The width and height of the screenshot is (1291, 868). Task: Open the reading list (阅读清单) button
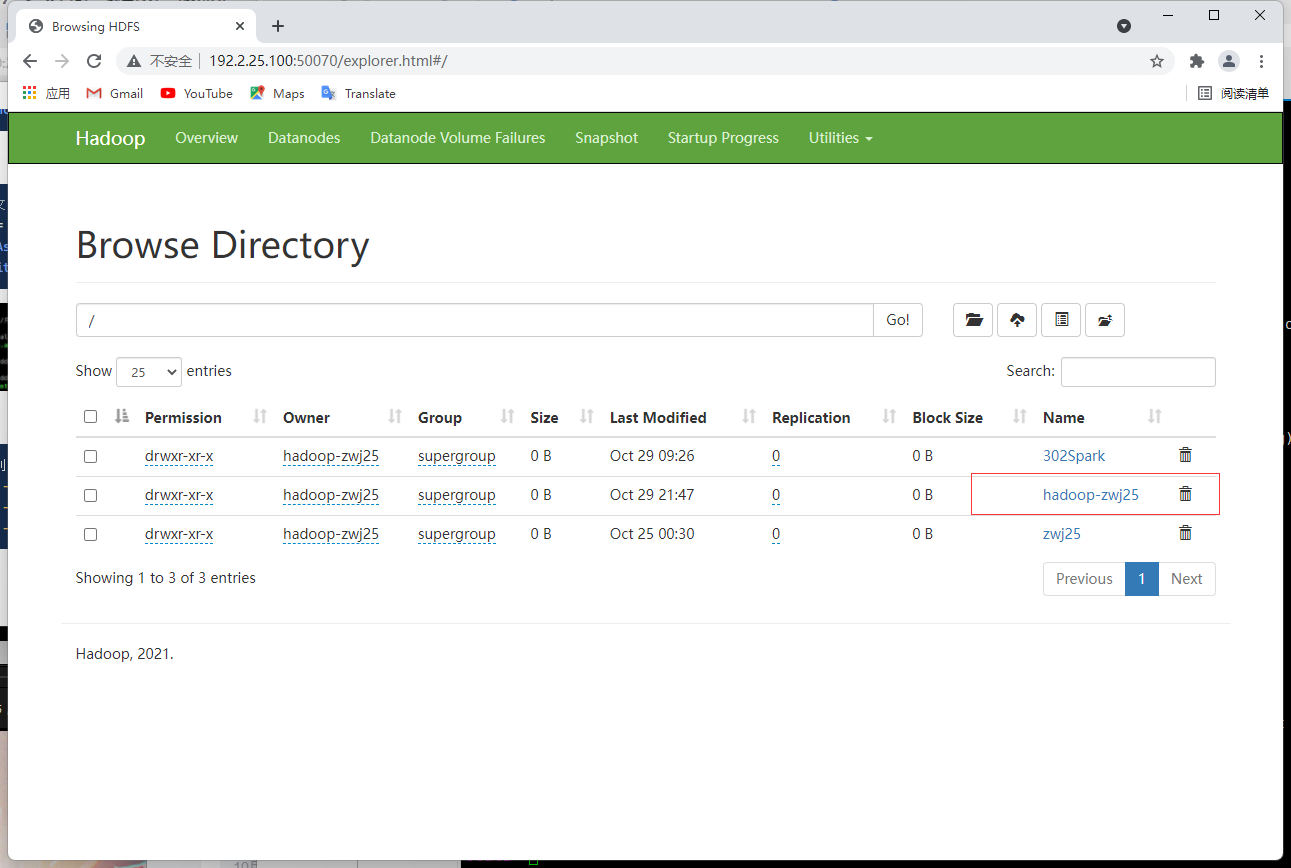click(1233, 93)
